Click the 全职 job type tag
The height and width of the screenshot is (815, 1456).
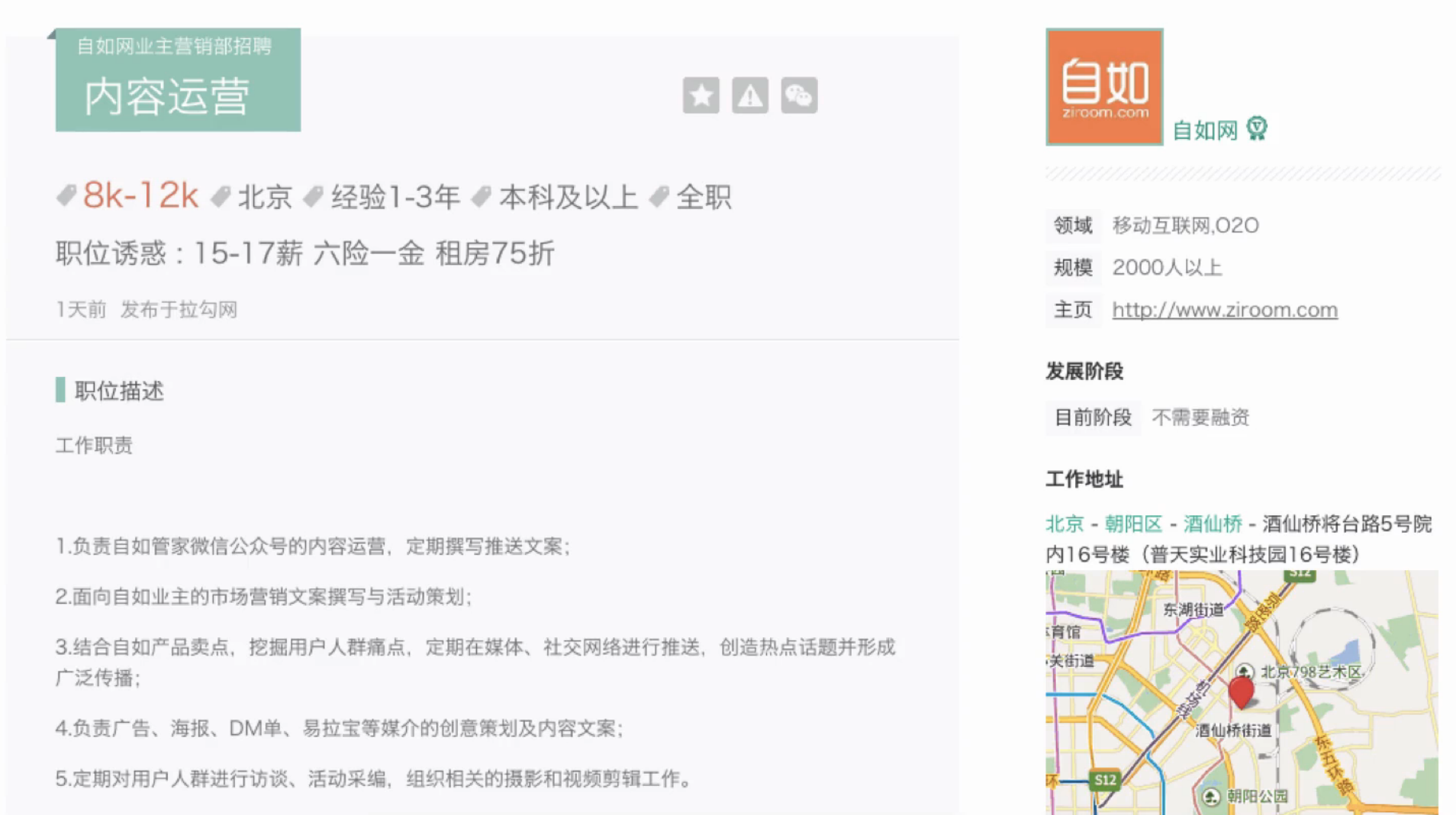[x=704, y=197]
